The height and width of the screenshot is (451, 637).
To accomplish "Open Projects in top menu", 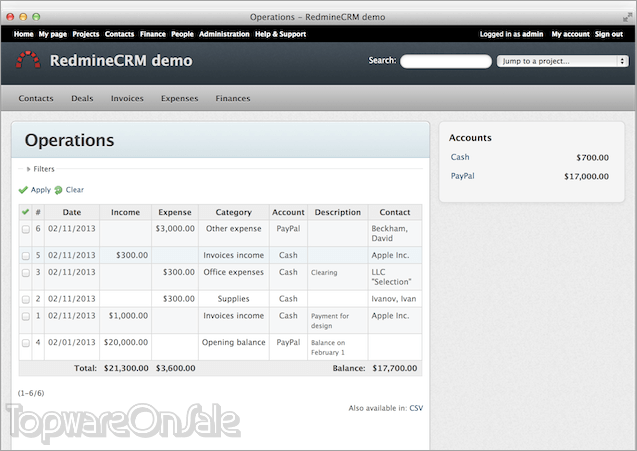I will 86,34.
